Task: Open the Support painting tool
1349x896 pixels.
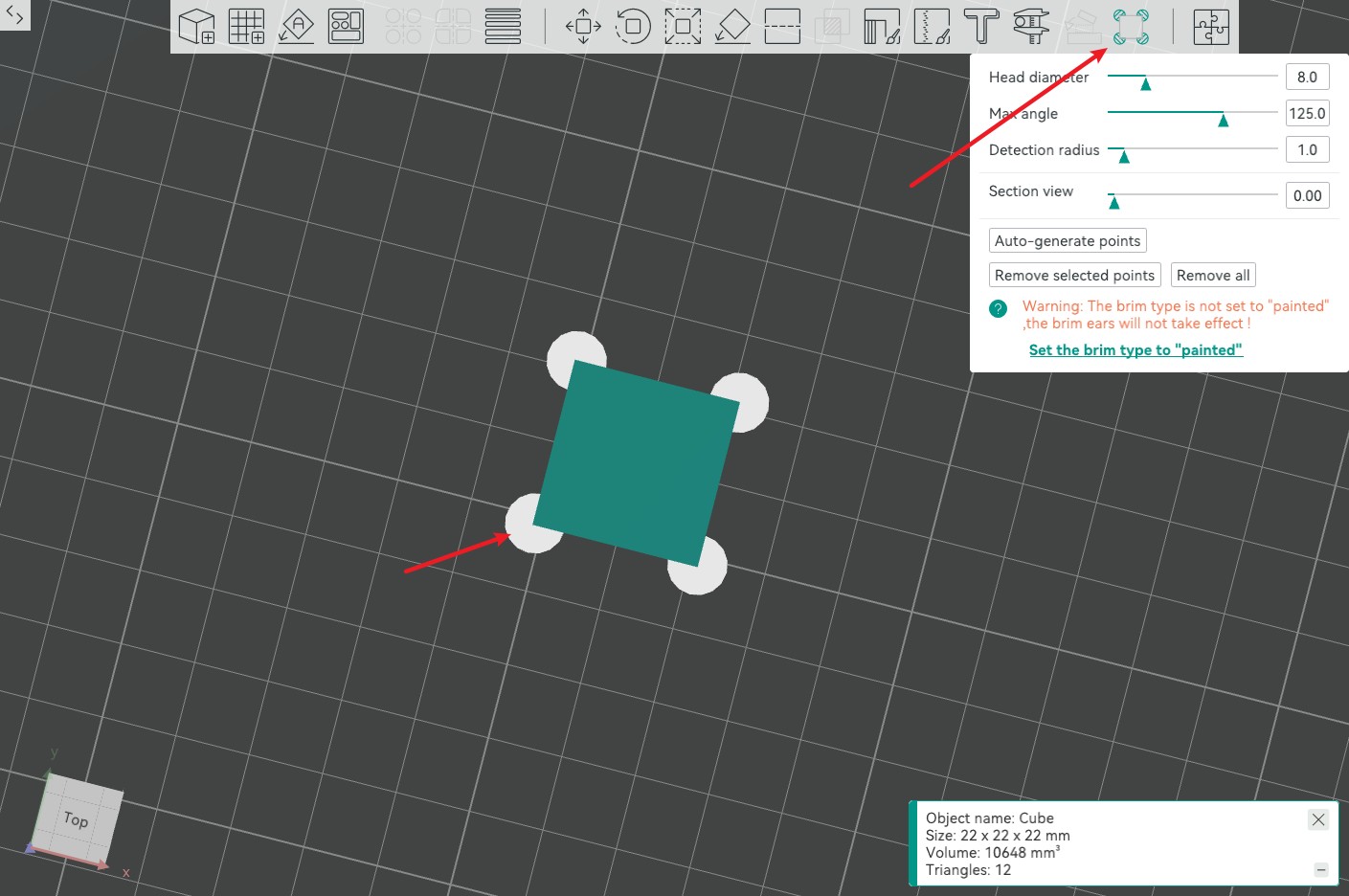Action: (882, 27)
